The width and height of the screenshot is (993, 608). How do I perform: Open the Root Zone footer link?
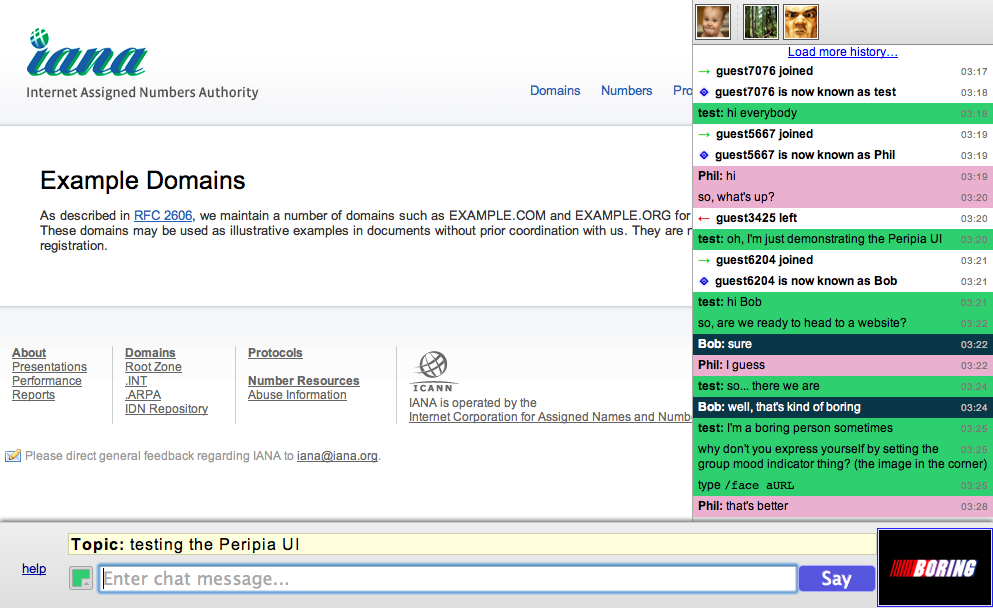click(x=153, y=367)
